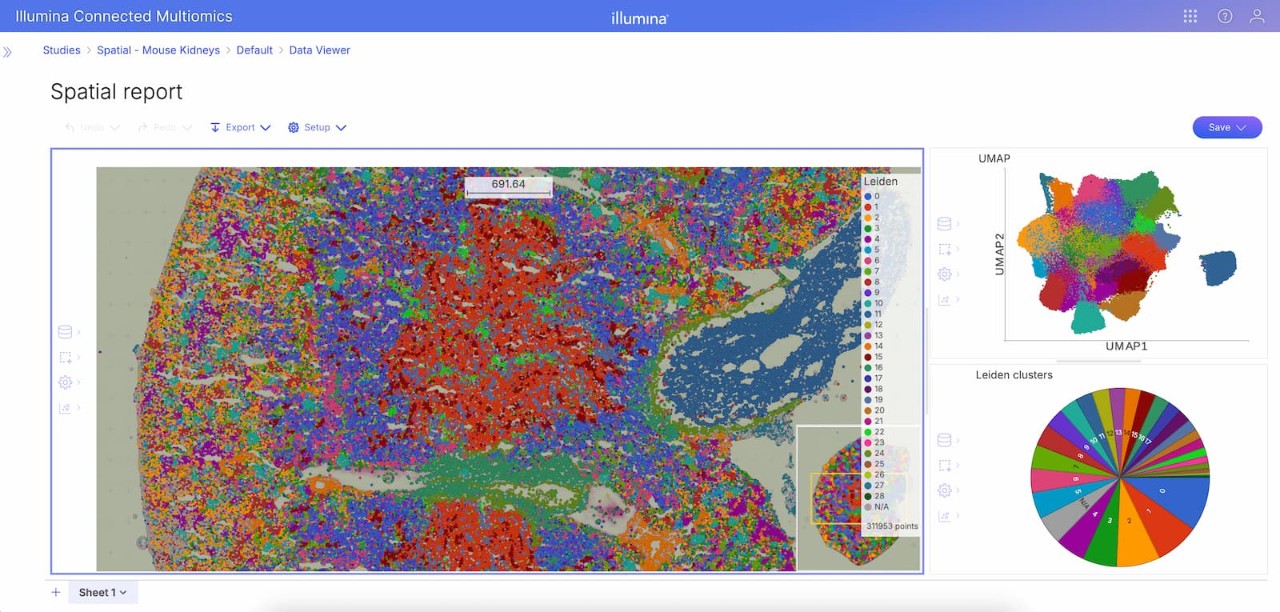The width and height of the screenshot is (1280, 612).
Task: Click selection tool icon beside Leiden clusters pie
Action: (943, 465)
